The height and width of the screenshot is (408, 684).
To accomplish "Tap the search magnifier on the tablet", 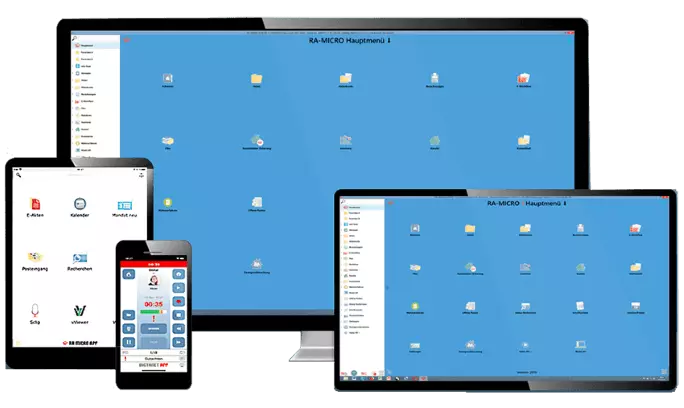I will (18, 175).
